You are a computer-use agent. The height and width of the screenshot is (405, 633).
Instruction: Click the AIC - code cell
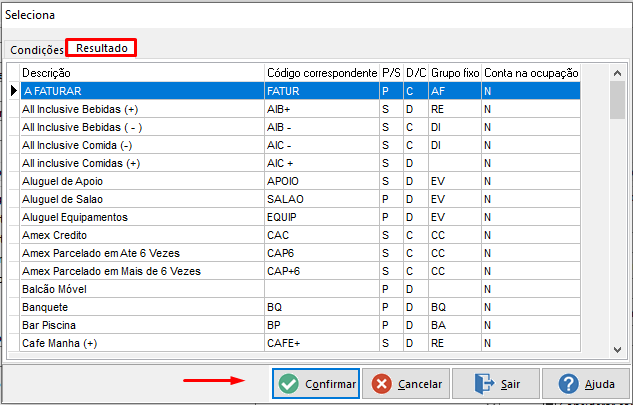(x=322, y=145)
